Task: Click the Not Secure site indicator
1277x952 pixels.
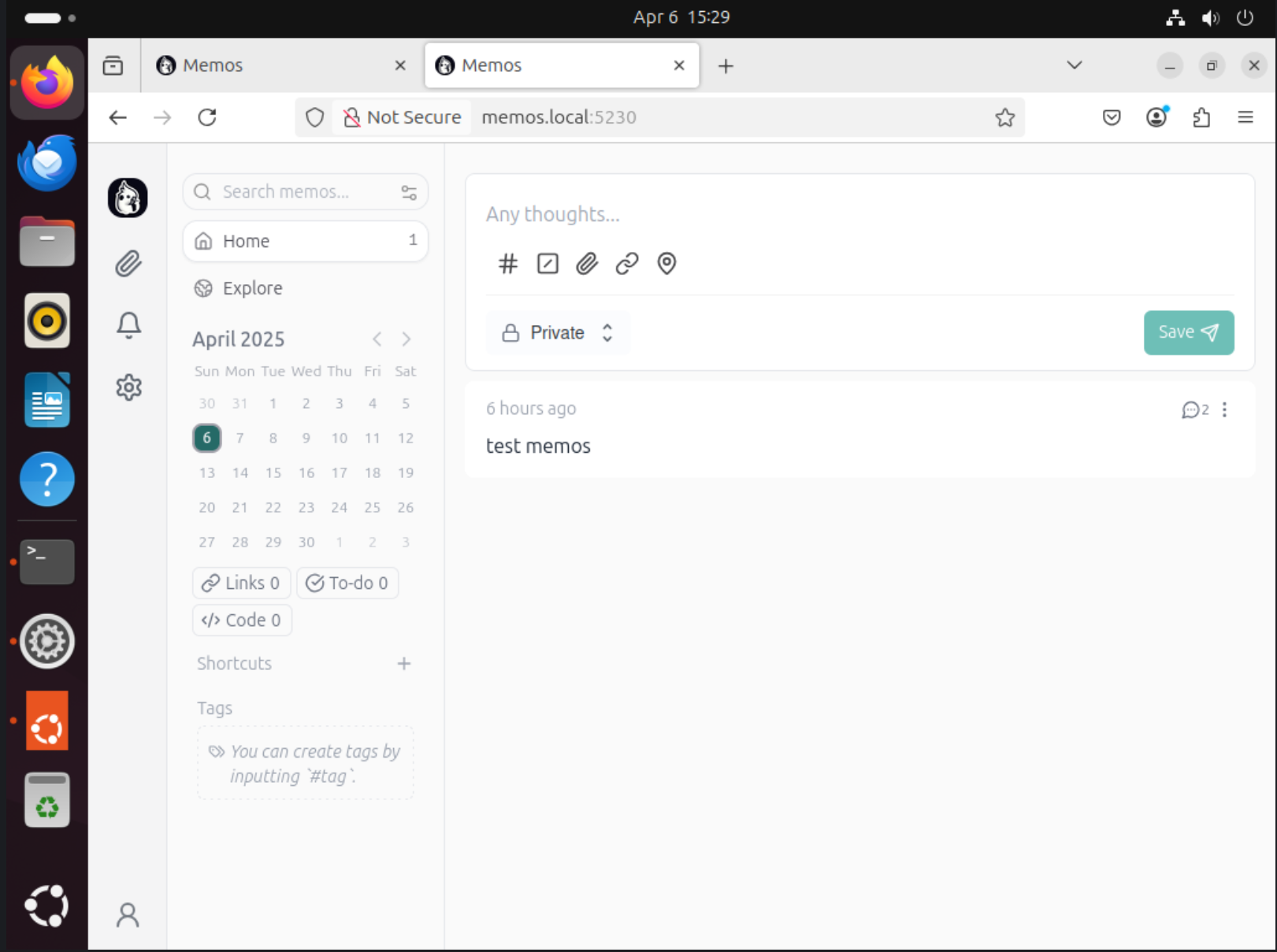Action: tap(403, 117)
